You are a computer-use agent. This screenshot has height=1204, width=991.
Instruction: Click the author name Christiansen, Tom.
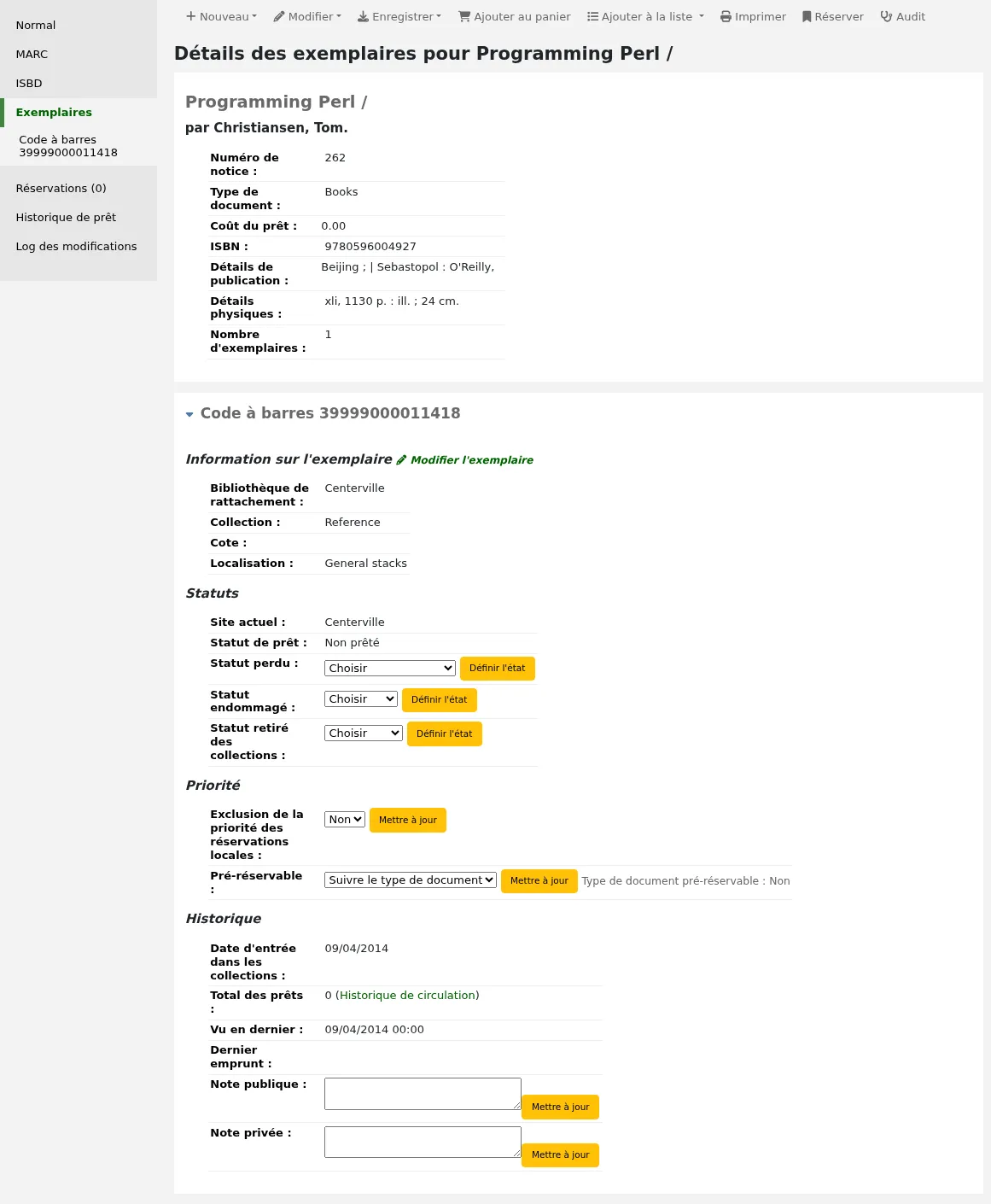click(280, 128)
